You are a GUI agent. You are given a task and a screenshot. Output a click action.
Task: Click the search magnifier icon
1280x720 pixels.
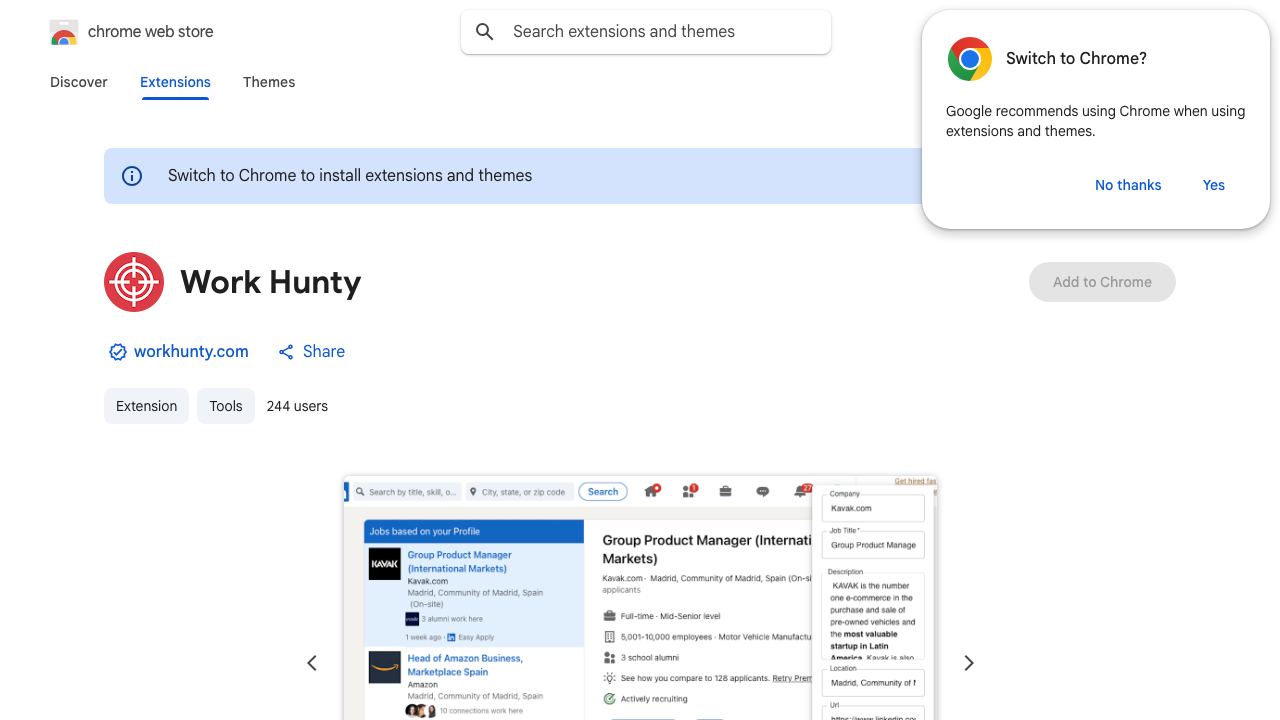click(x=485, y=32)
